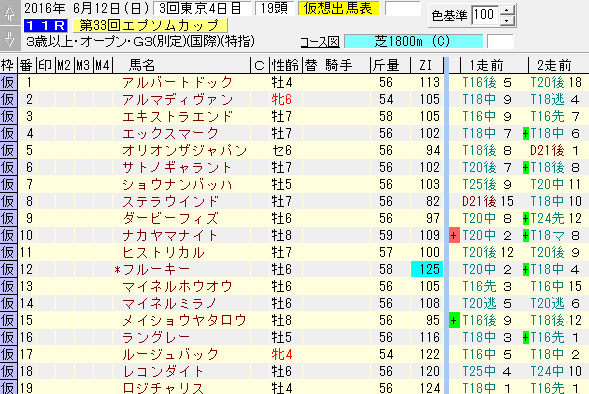The height and width of the screenshot is (394, 589).
Task: Open the コース図 course map link
Action: [320, 42]
